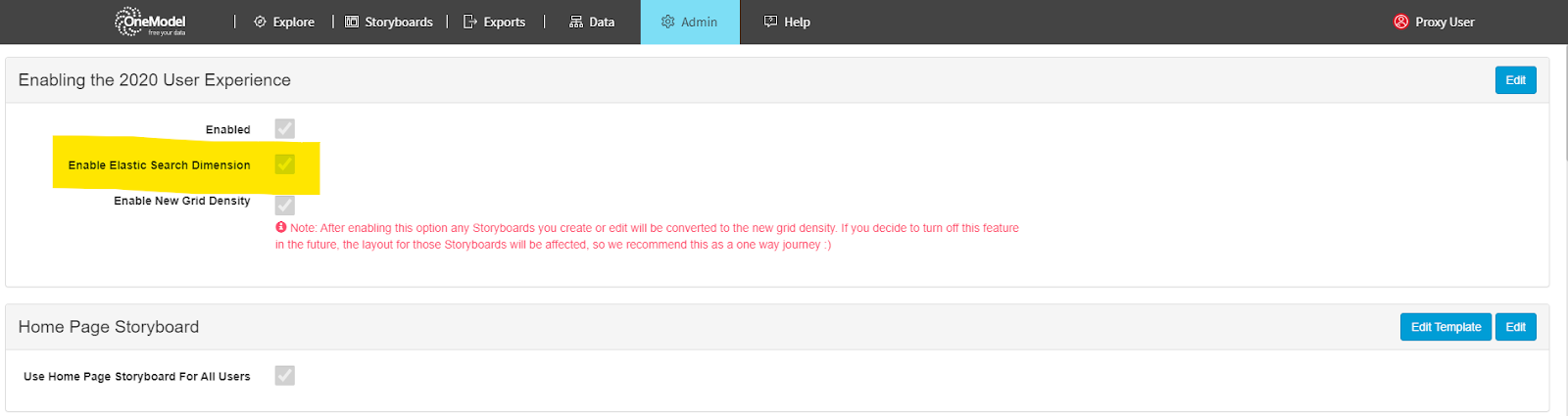Open Explore via the compass icon
Image resolution: width=1568 pixels, height=416 pixels.
coord(260,22)
